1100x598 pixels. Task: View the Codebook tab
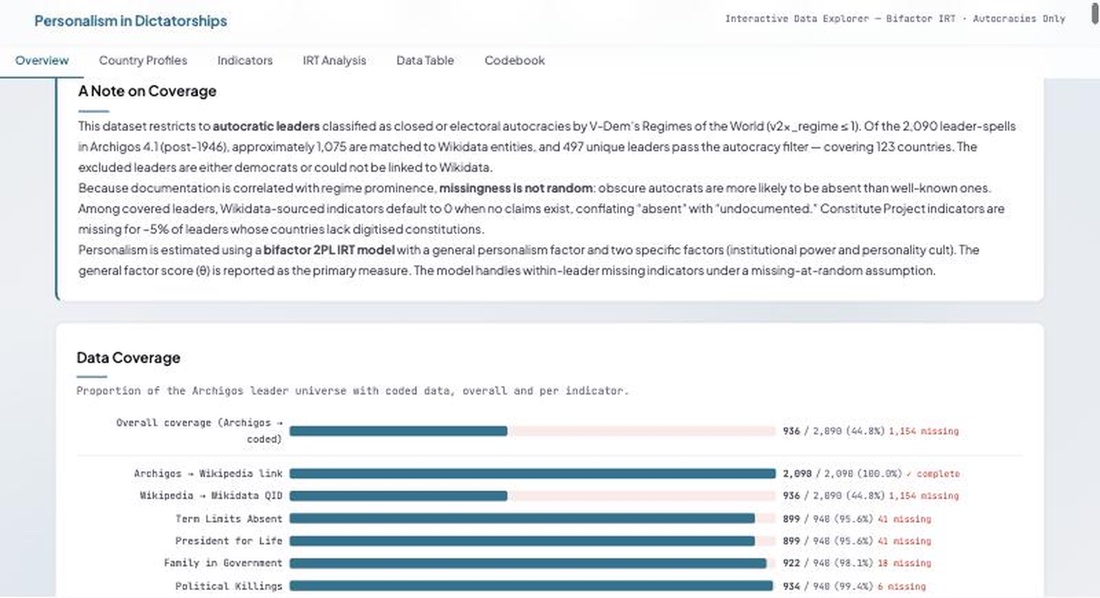click(515, 60)
